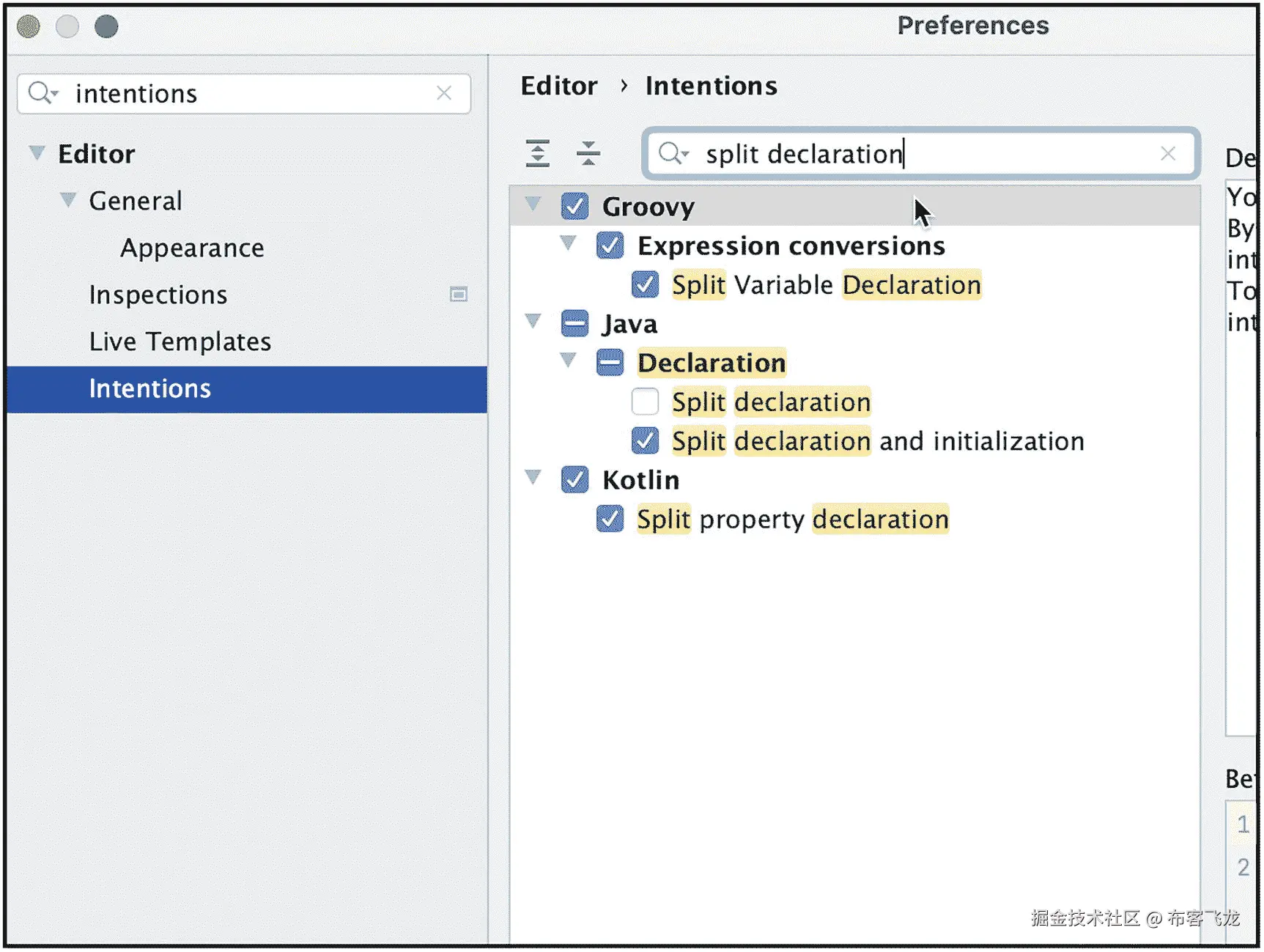
Task: Collapse the Java Declaration group
Action: point(568,360)
